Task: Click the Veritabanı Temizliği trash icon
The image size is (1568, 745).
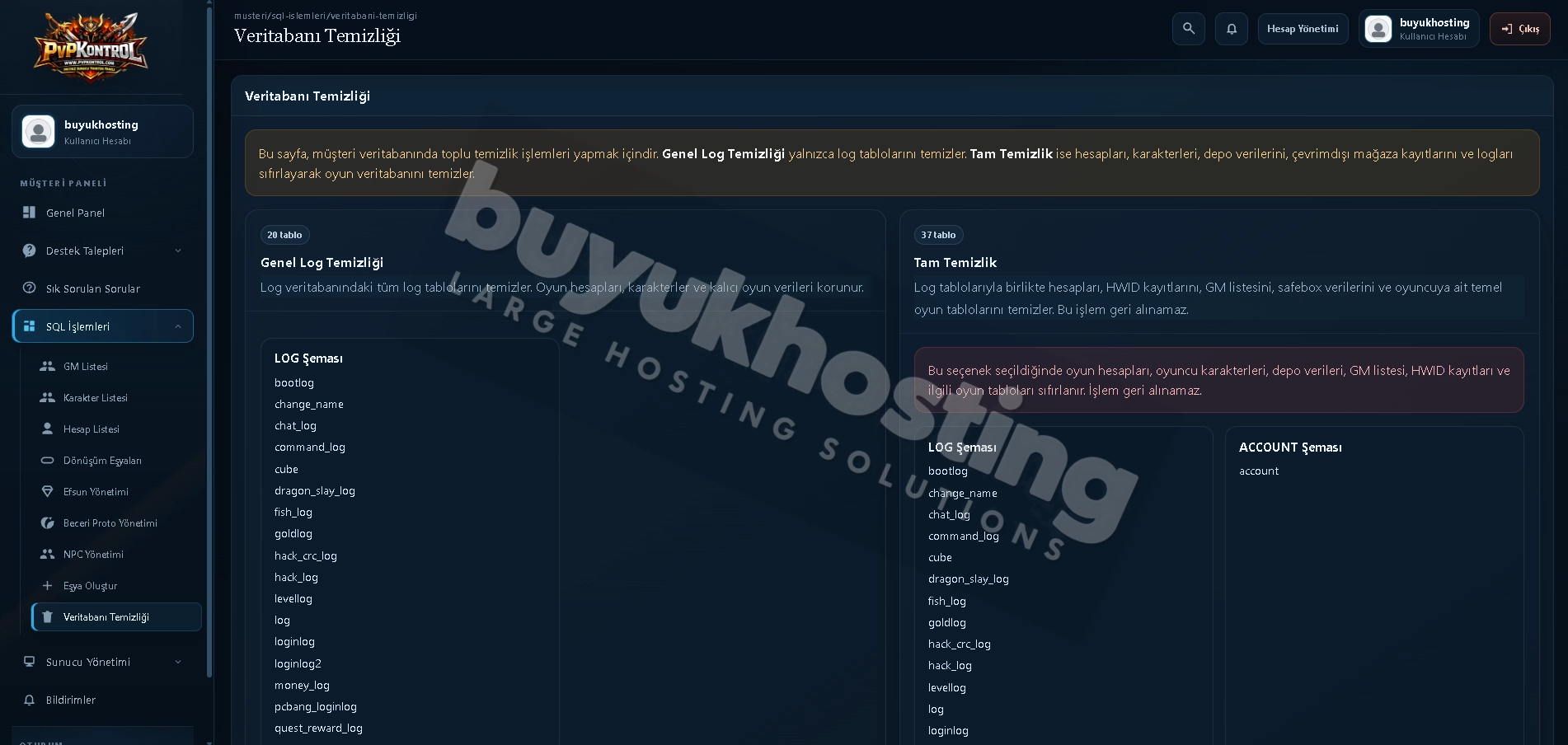Action: point(48,616)
